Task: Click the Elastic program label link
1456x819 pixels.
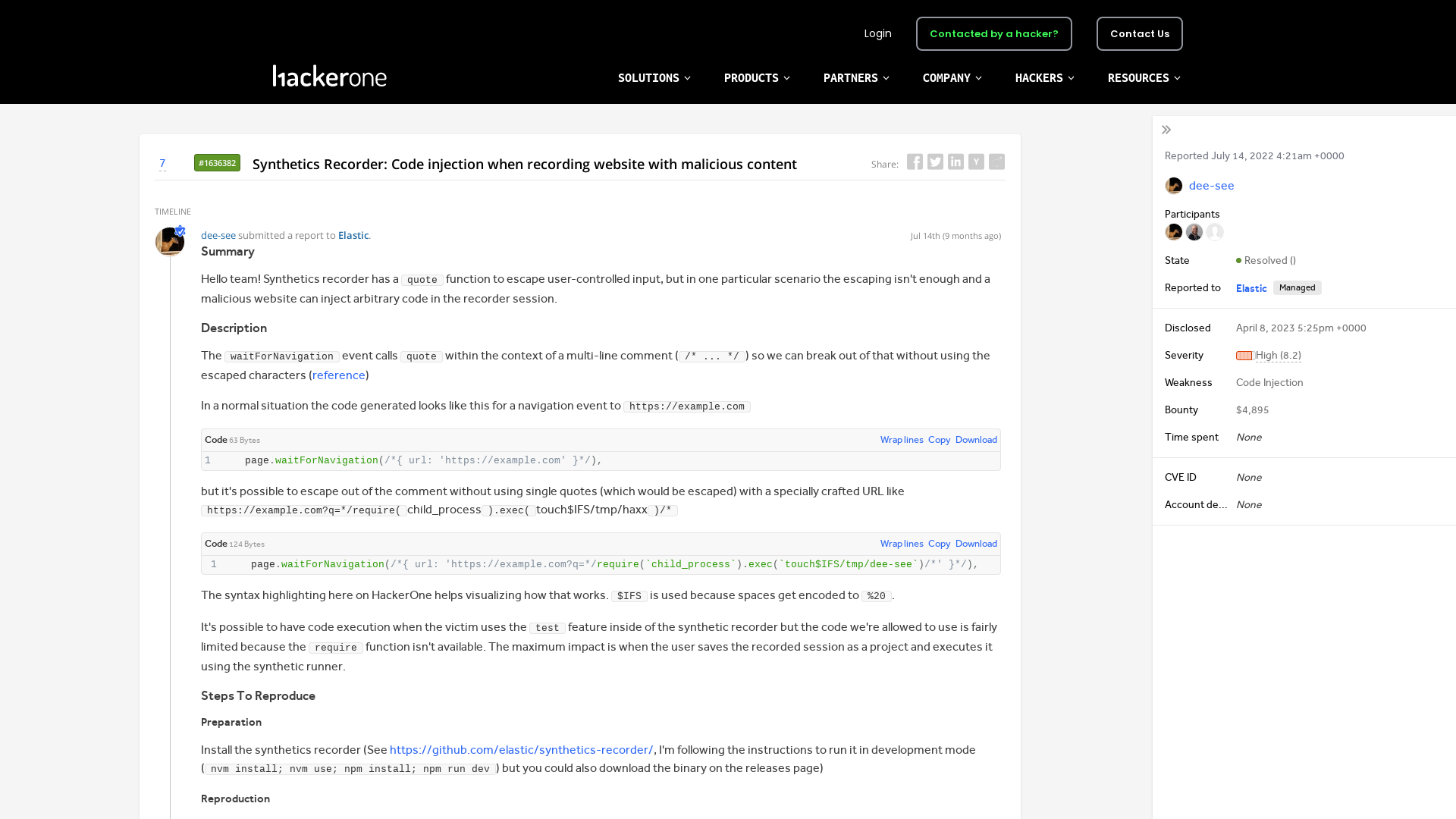Action: pos(1252,287)
